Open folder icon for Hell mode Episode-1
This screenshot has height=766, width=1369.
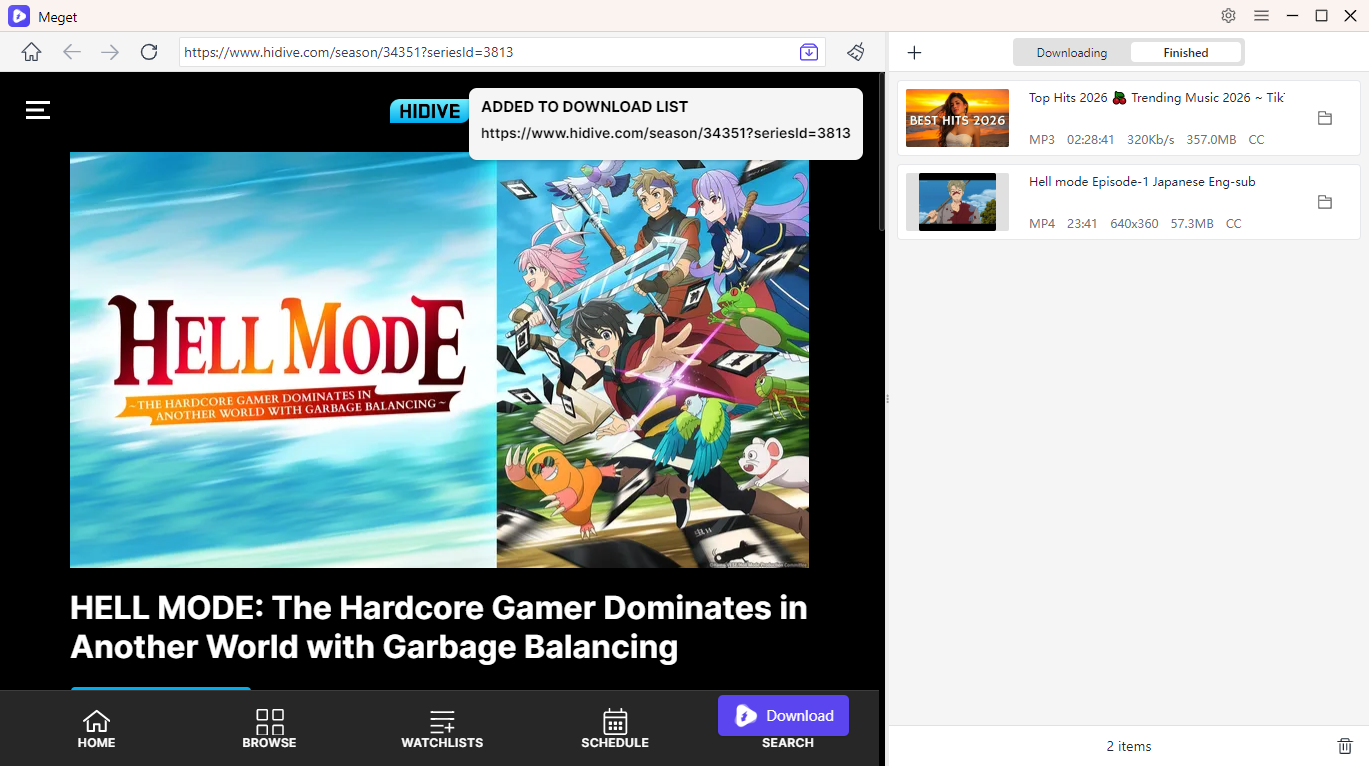1325,201
